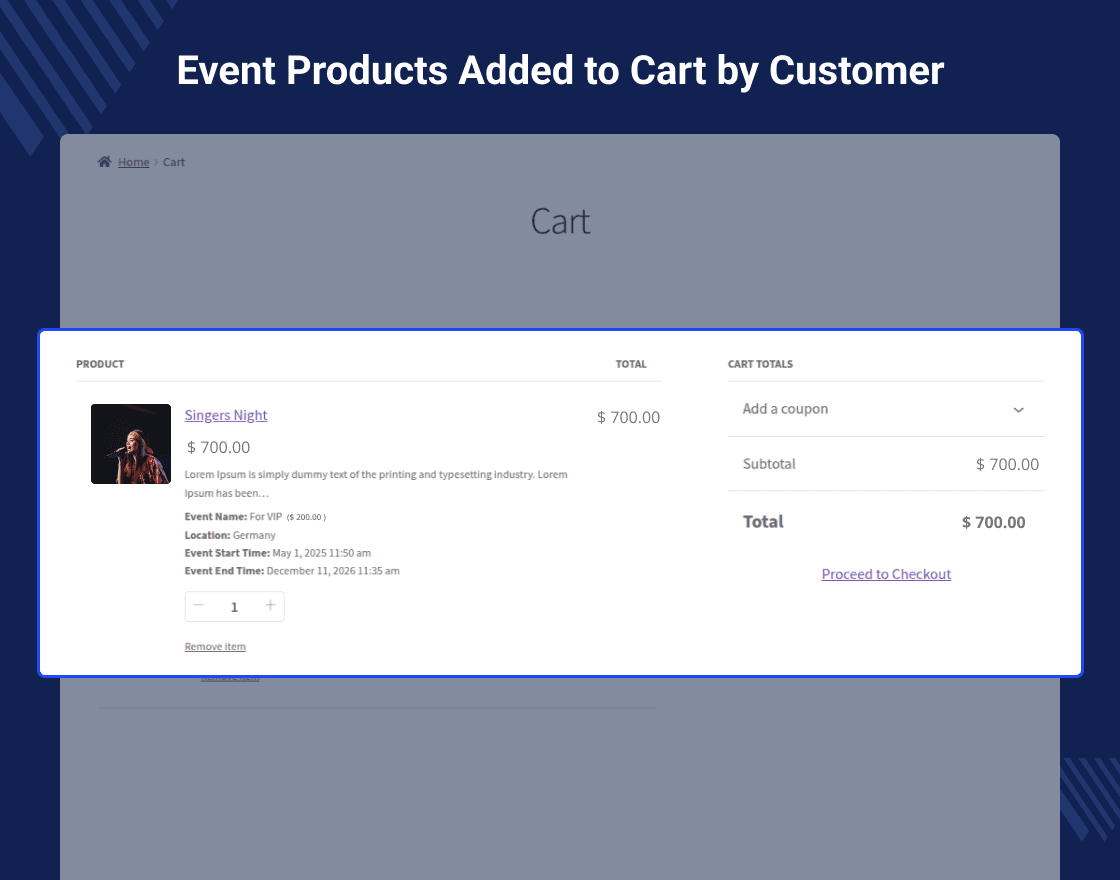The height and width of the screenshot is (880, 1120).
Task: Click the CART TOTALS section heading
Action: [x=760, y=364]
